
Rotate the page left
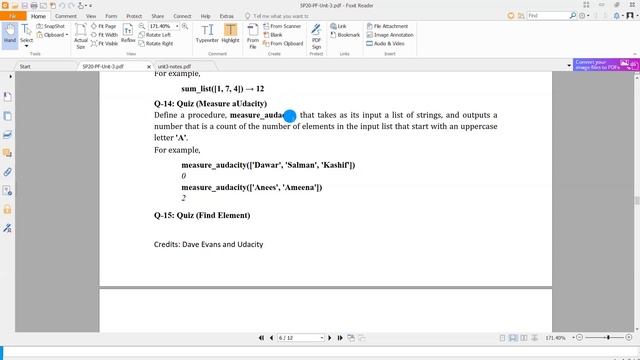[x=155, y=35]
